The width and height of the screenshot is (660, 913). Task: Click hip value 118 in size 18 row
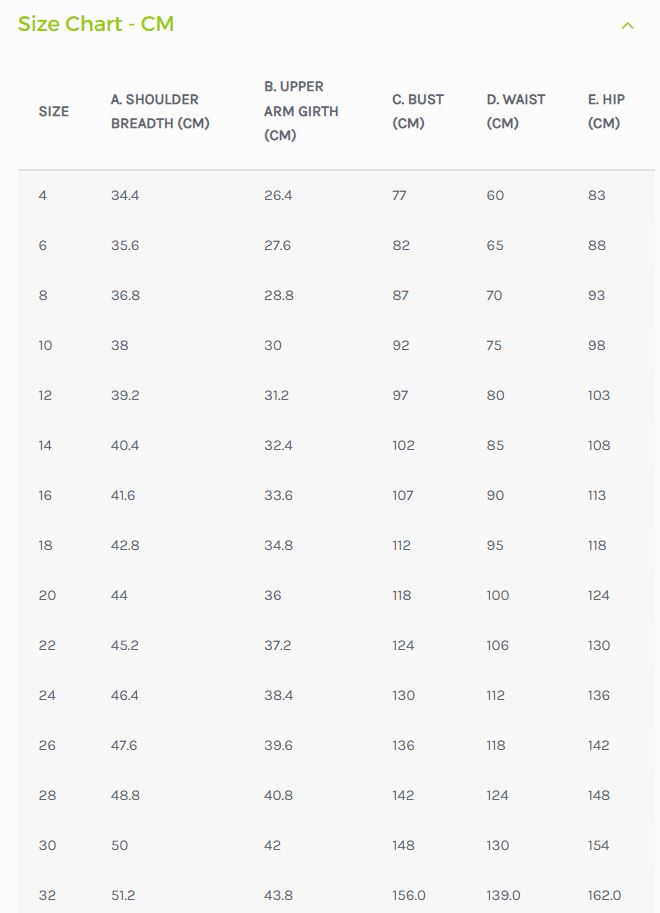coord(597,546)
